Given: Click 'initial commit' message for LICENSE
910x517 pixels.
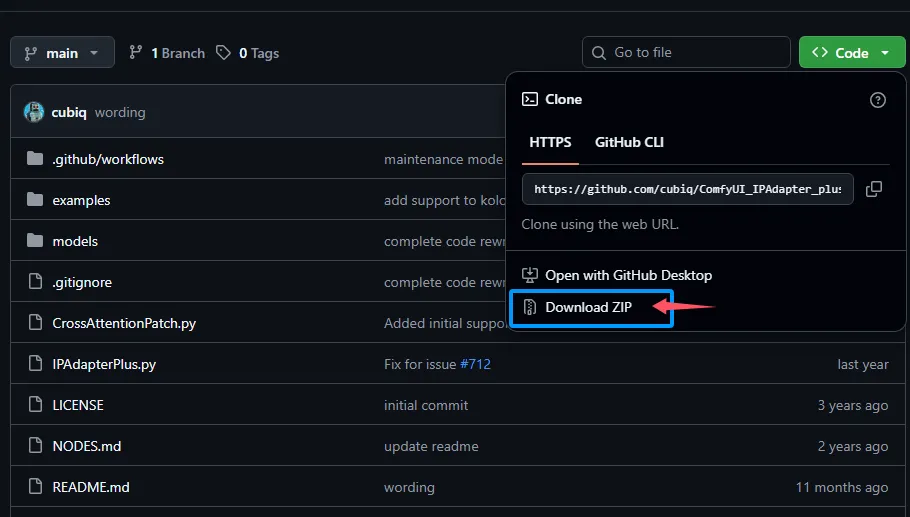Looking at the screenshot, I should (426, 405).
